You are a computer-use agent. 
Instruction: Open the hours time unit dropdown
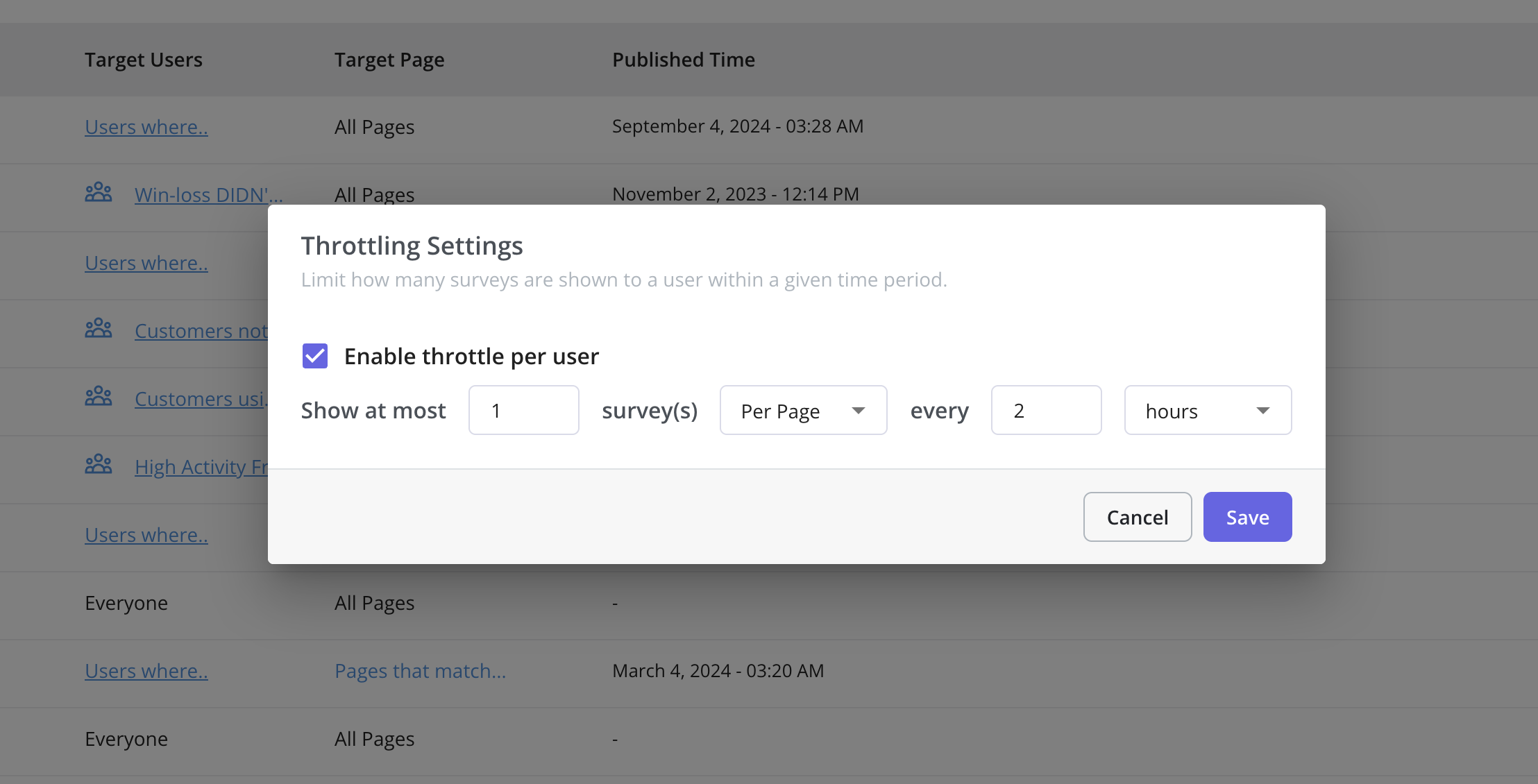point(1208,410)
